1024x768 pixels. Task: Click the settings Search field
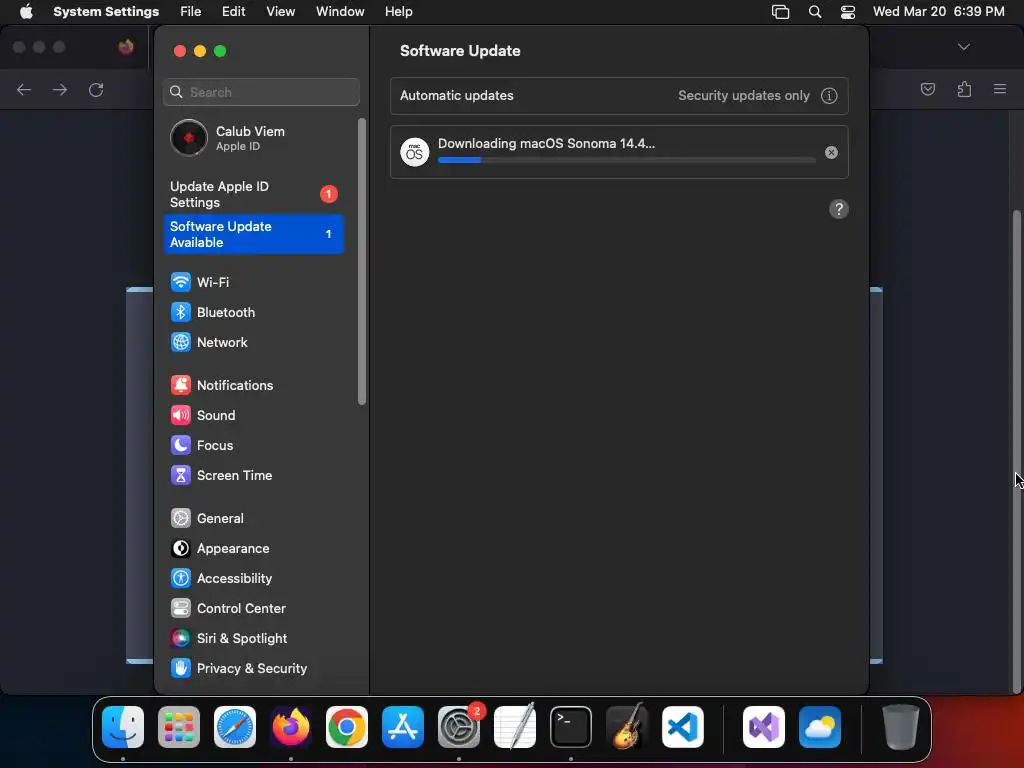[x=261, y=92]
